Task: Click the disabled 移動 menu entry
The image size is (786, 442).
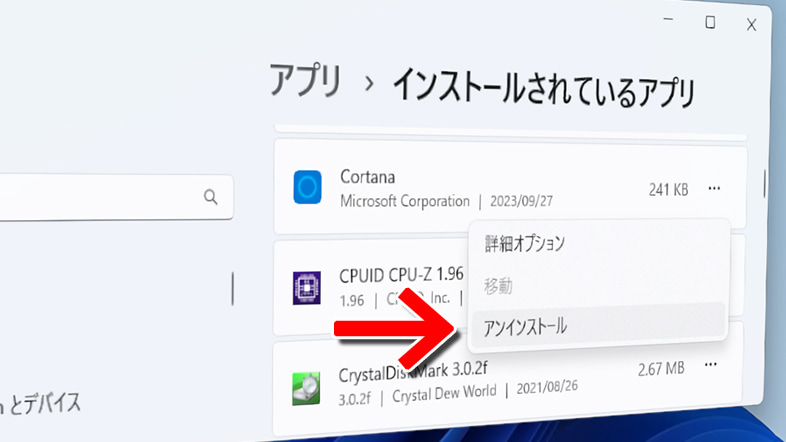Action: (x=498, y=286)
